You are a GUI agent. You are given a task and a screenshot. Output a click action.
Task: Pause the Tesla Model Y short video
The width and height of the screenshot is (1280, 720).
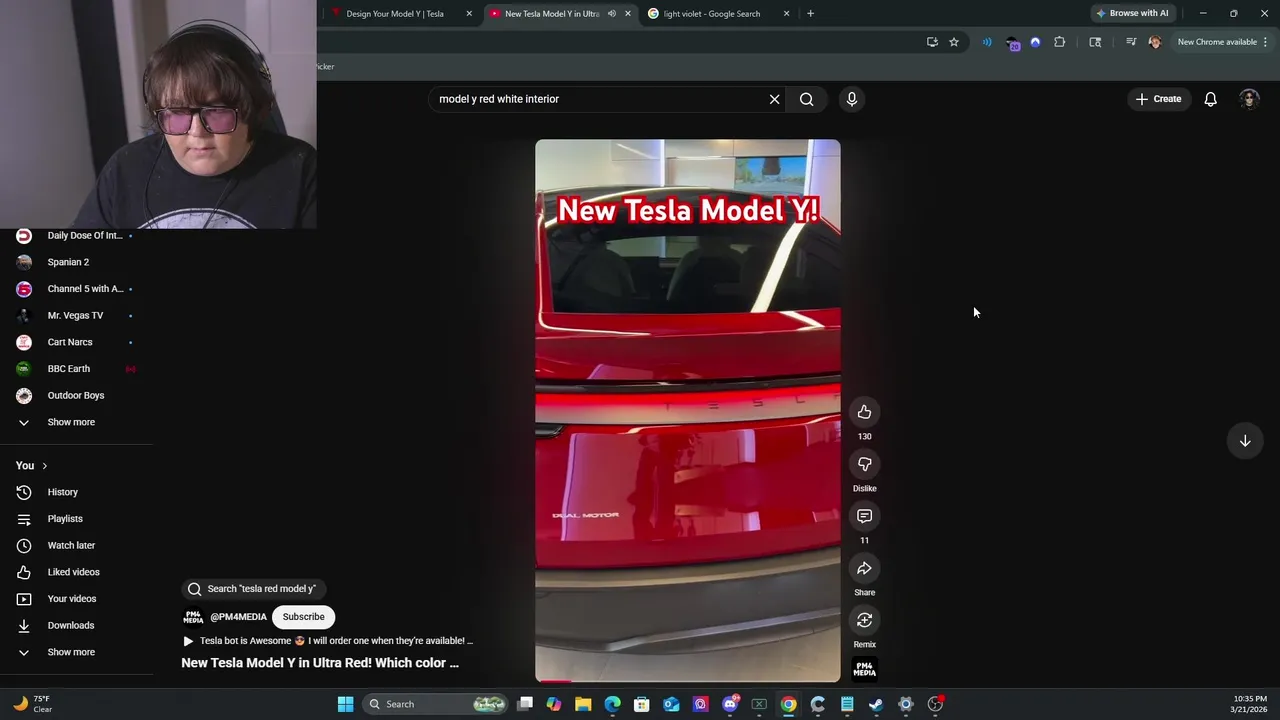688,410
